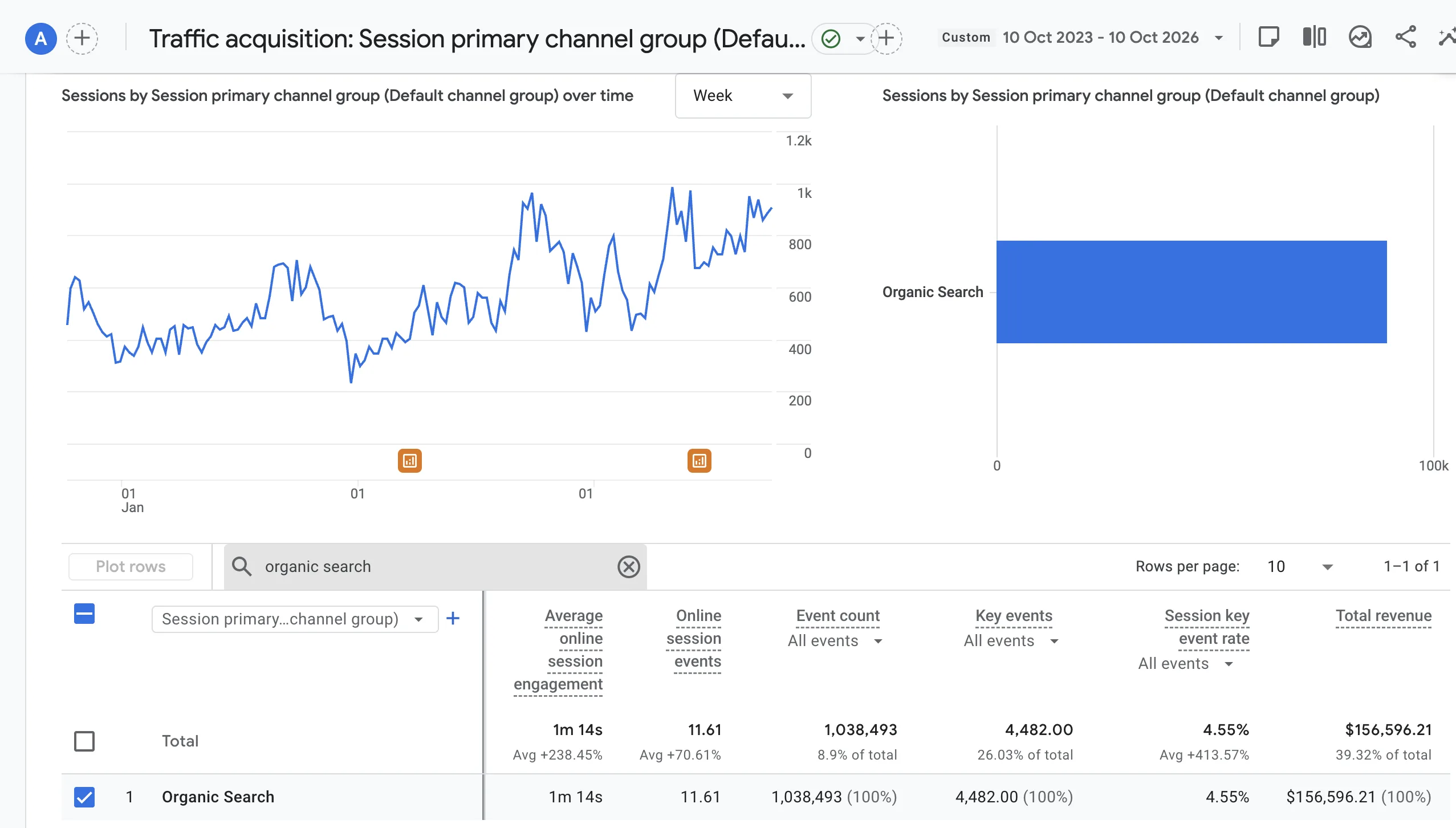Click the '$156,596.21 (100%)' revenue cell
1456x828 pixels.
pyautogui.click(x=1359, y=797)
